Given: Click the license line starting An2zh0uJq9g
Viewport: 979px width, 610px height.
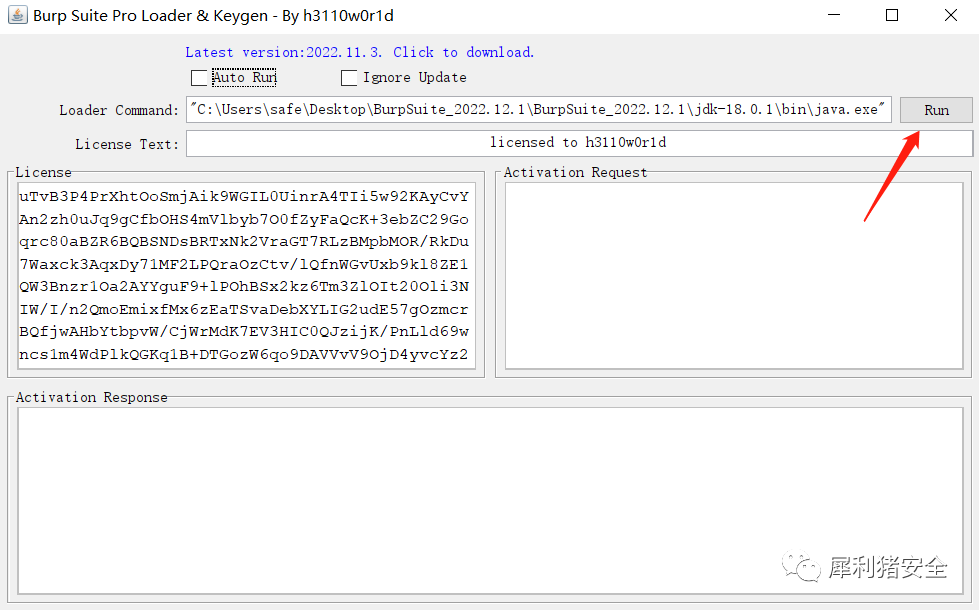Looking at the screenshot, I should click(x=244, y=220).
